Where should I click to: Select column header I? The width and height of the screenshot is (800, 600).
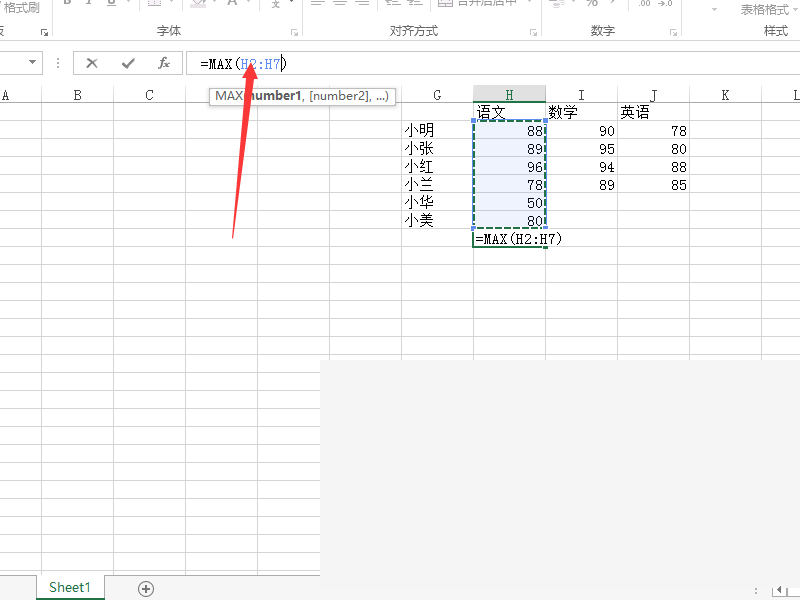click(x=581, y=95)
